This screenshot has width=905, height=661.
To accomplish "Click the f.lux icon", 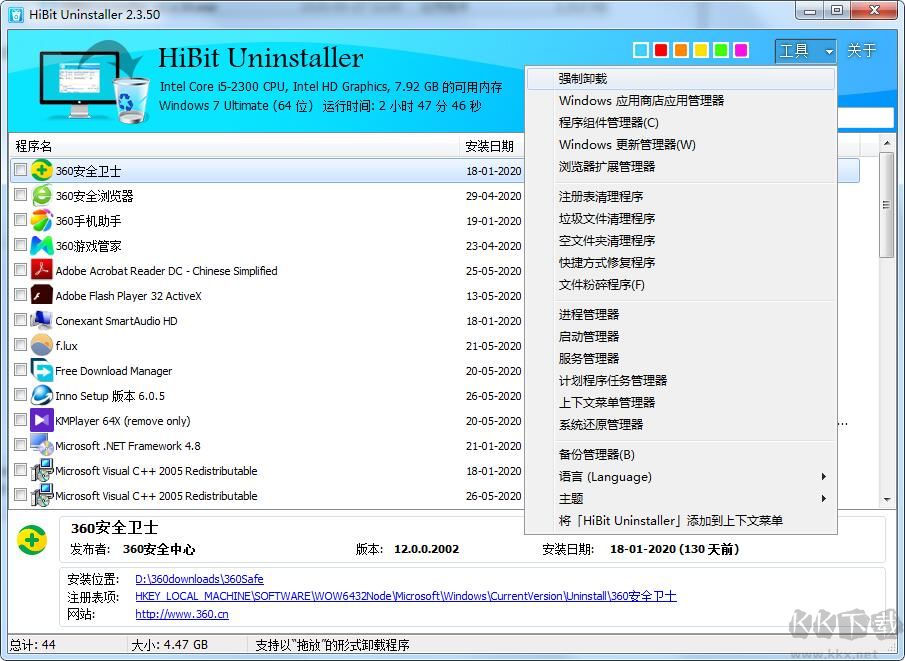I will click(42, 345).
